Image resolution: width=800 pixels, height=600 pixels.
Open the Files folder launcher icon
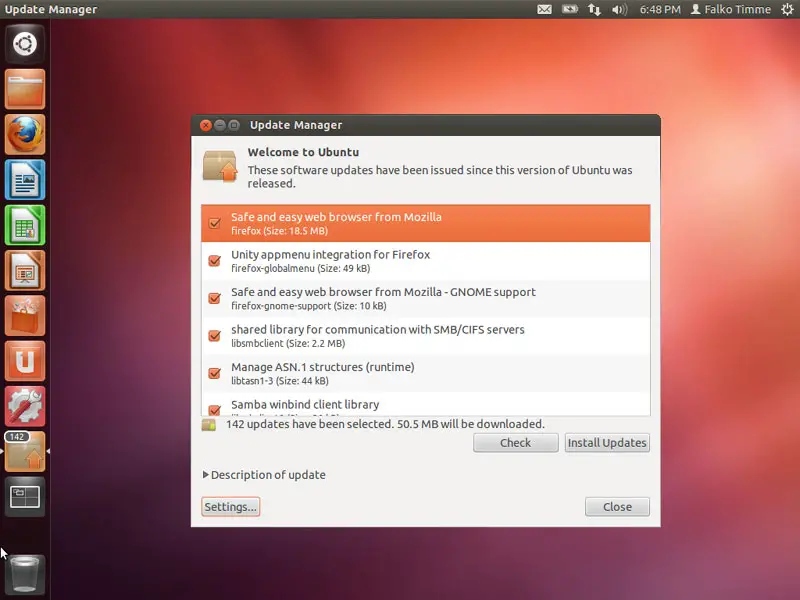coord(25,89)
